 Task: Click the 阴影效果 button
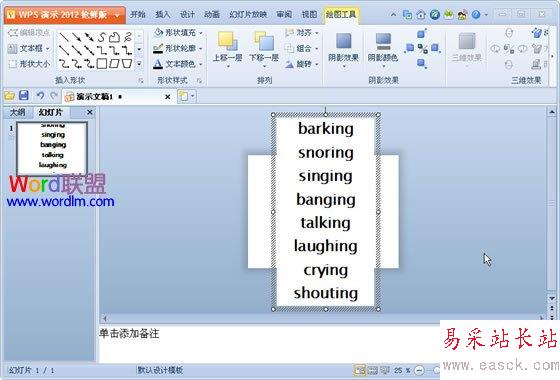coord(344,49)
